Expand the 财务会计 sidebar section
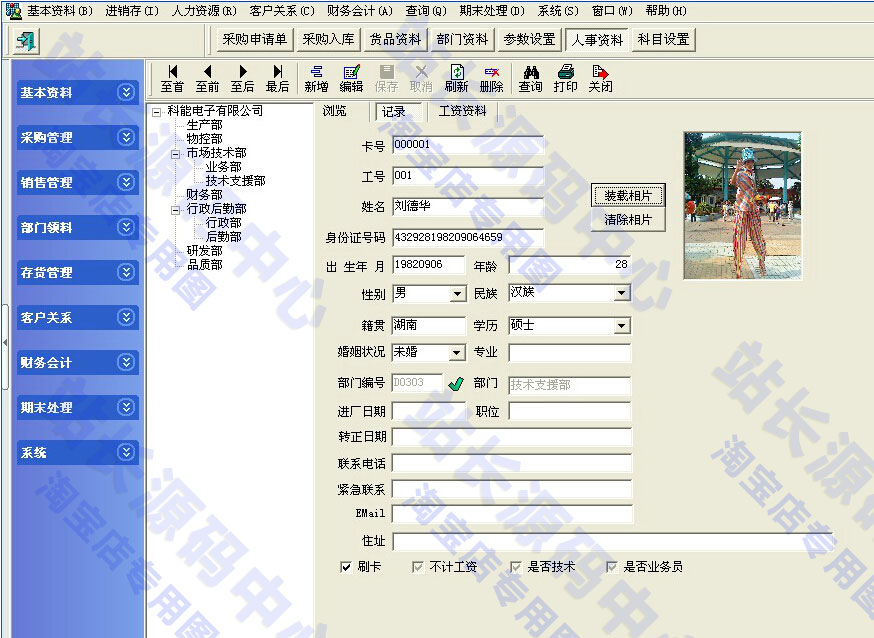874x638 pixels. [127, 362]
